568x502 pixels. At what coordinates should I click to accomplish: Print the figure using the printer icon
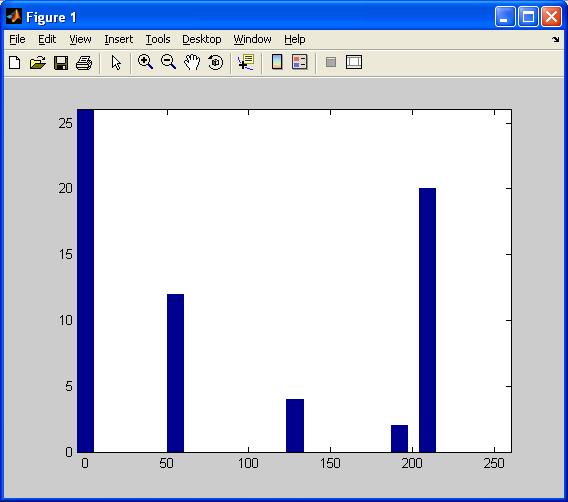tap(84, 63)
